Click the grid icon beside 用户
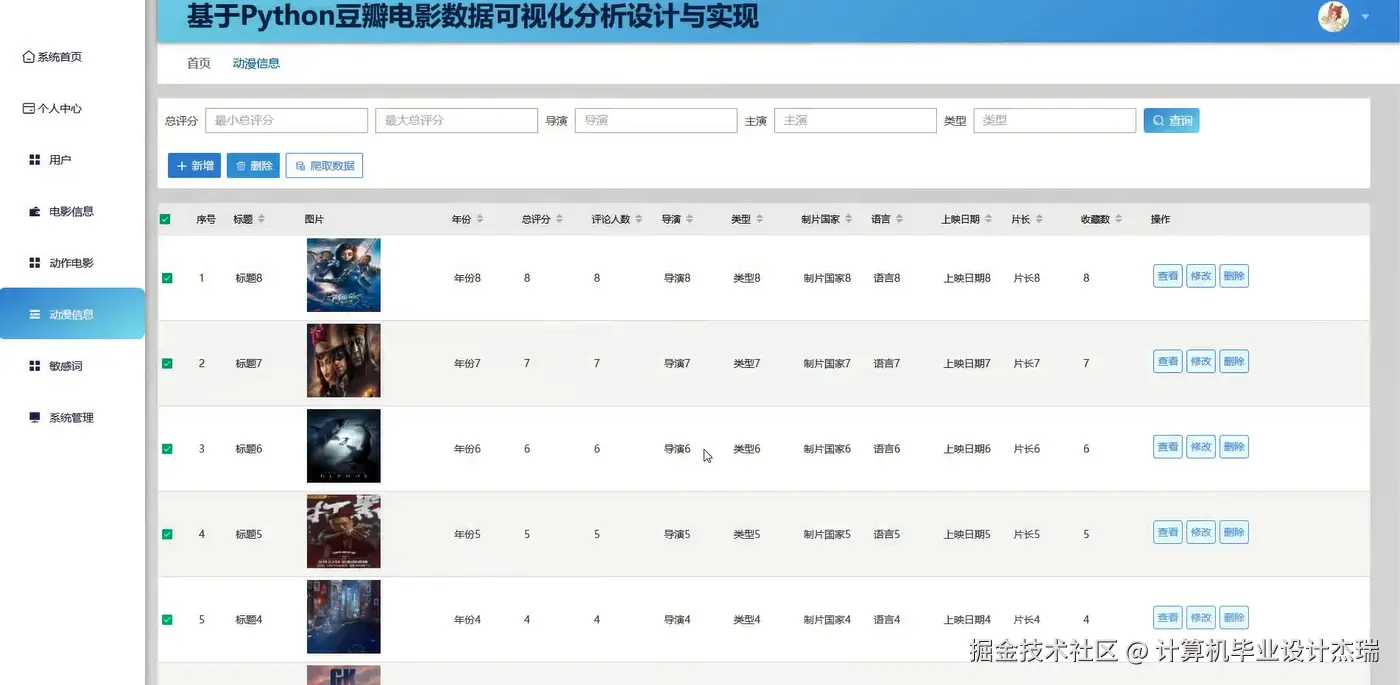1400x685 pixels. click(x=34, y=160)
